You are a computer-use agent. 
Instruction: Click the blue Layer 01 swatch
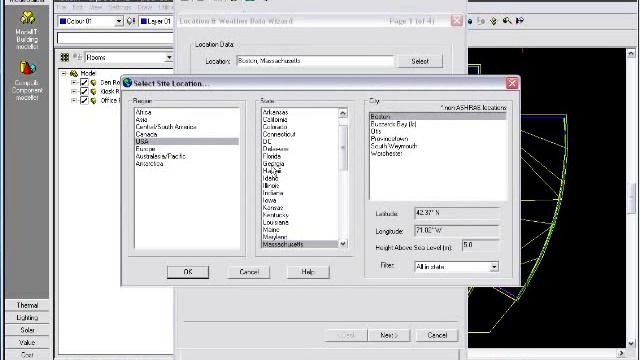[x=144, y=21]
